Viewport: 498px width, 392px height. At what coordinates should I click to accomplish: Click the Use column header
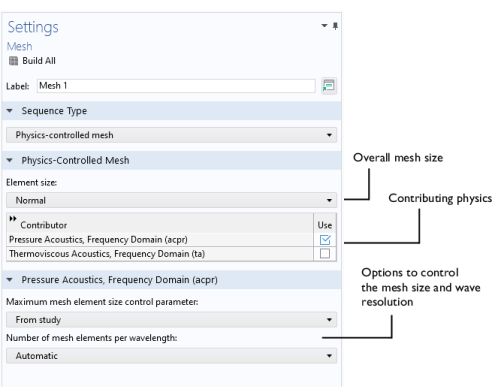pos(325,225)
